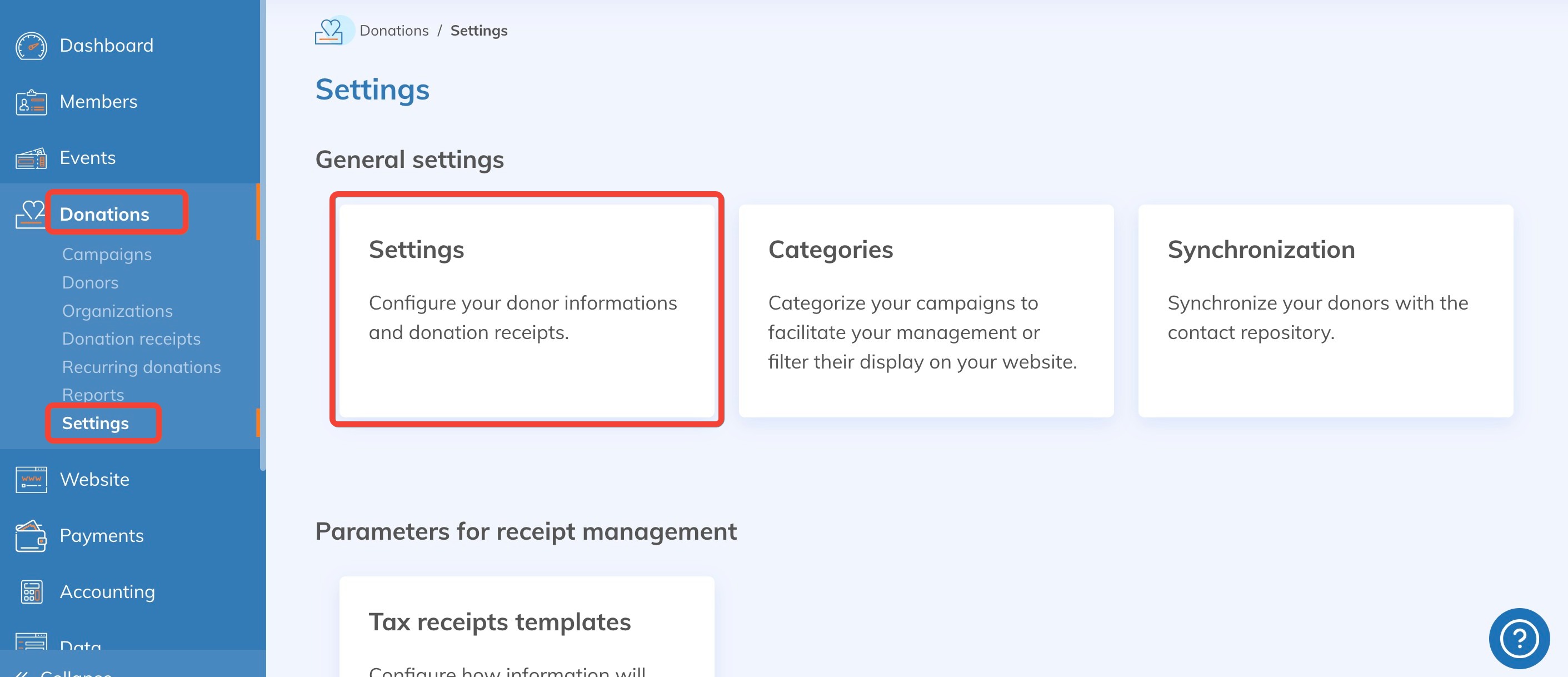1568x677 pixels.
Task: Go to Organizations in sidebar
Action: point(117,311)
